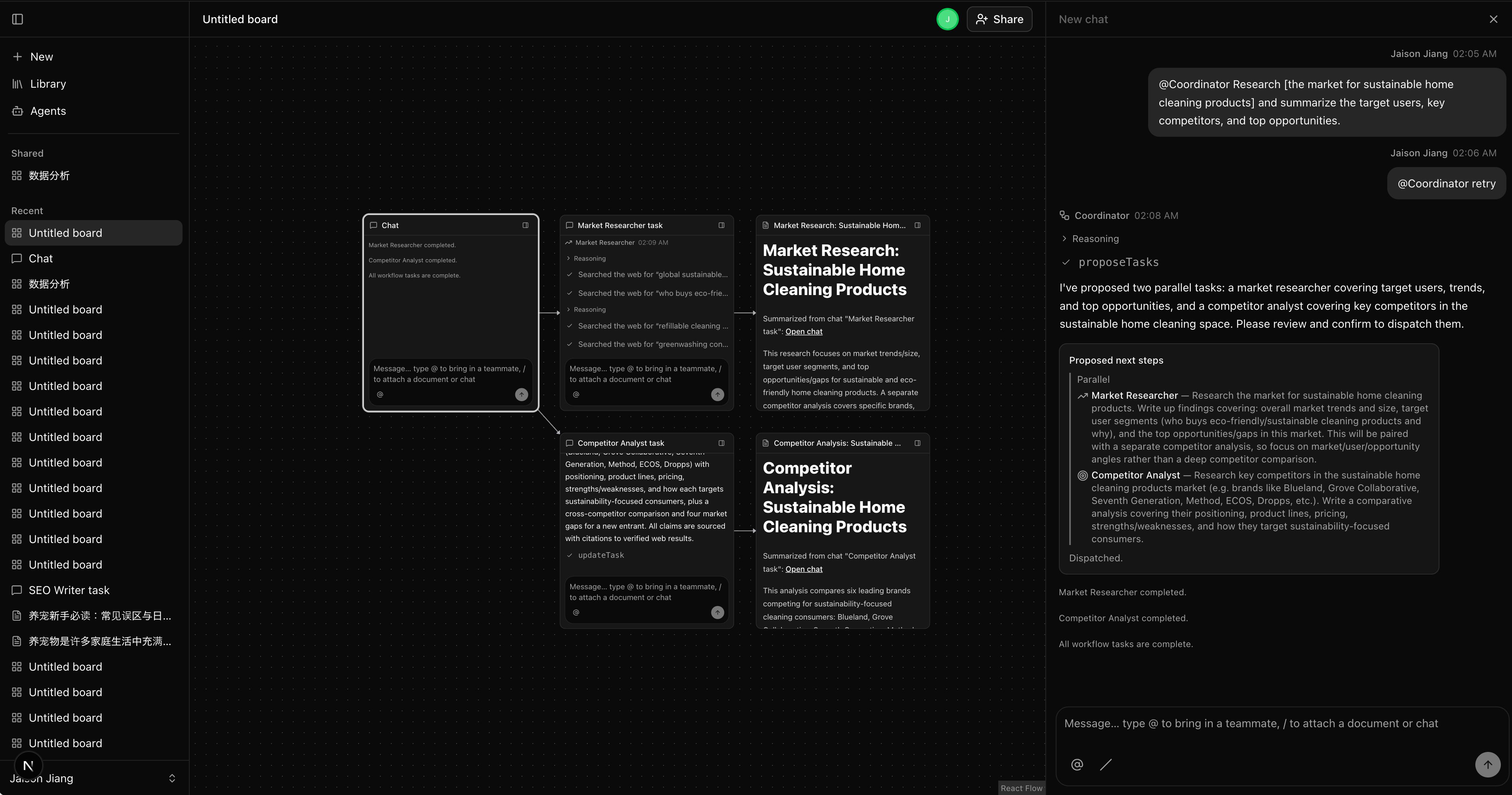Send message in Competitor Analyst task node
1512x795 pixels.
(717, 613)
